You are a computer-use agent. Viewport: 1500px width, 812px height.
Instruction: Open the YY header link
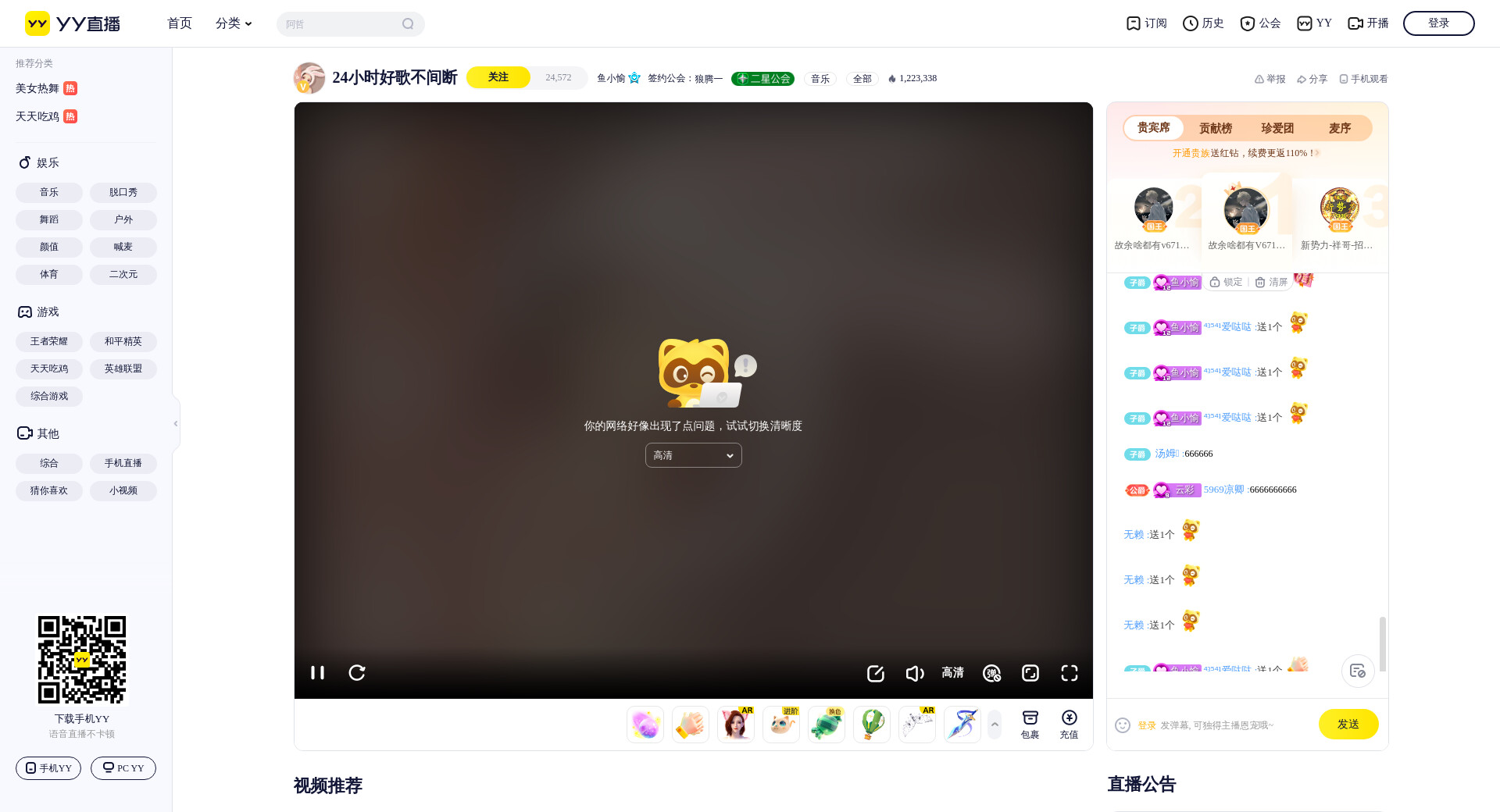point(1314,23)
